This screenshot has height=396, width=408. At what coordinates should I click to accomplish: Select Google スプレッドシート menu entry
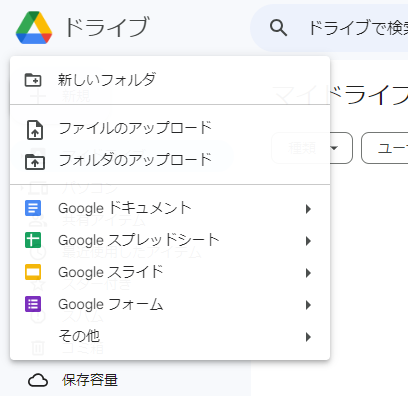click(170, 240)
